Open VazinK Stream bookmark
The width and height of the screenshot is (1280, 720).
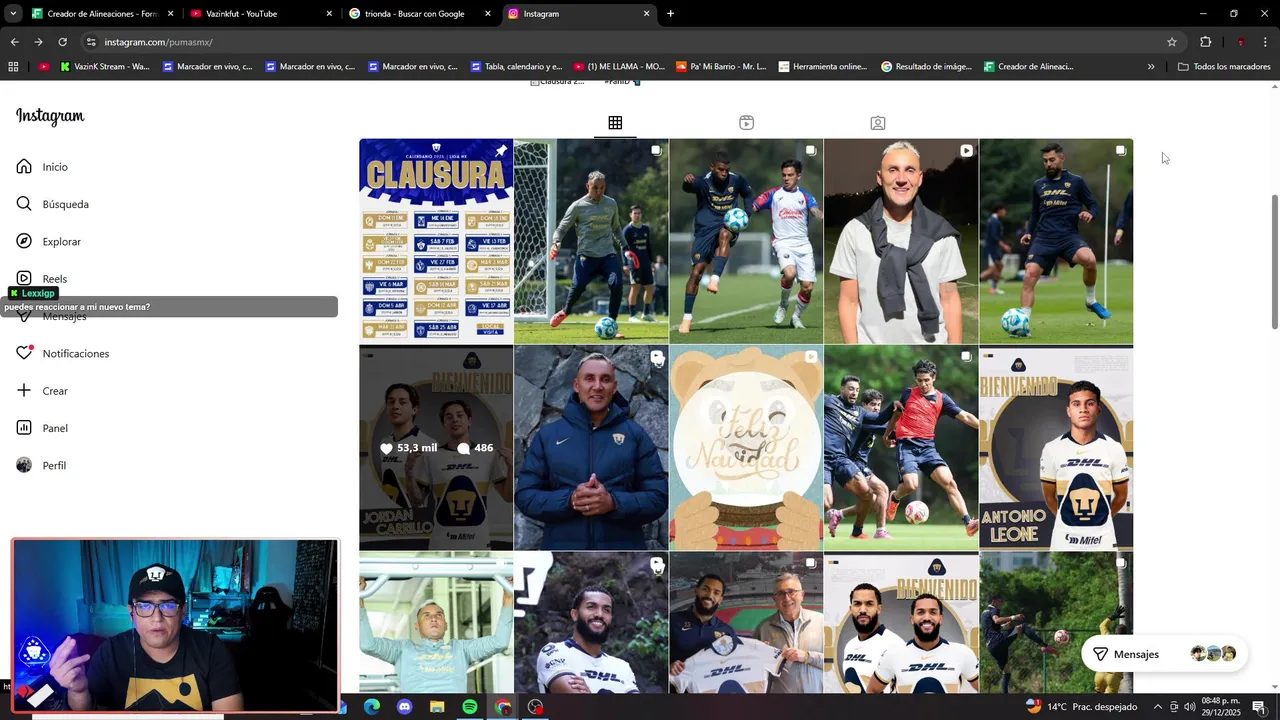click(105, 67)
